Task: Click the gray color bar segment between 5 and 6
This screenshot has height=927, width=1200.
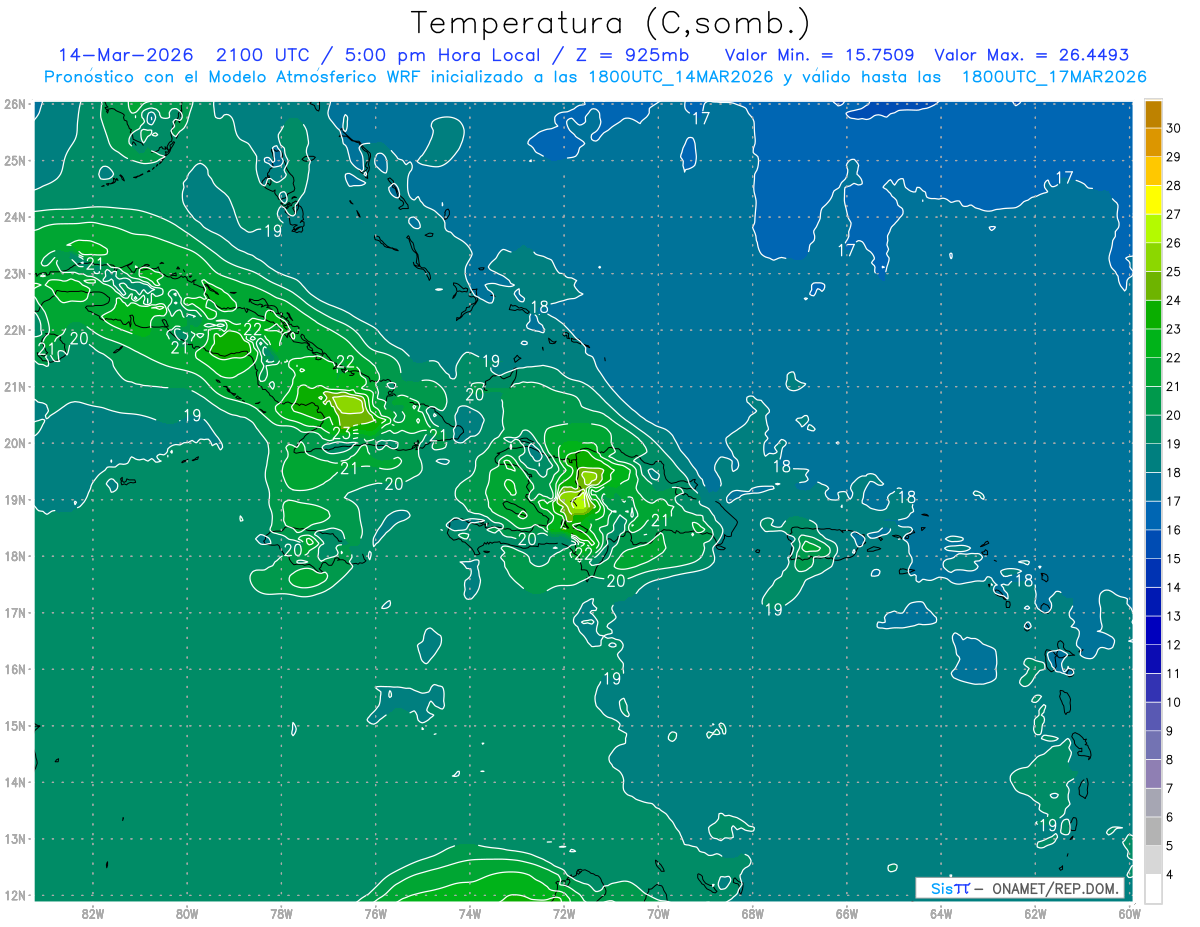Action: tap(1153, 831)
